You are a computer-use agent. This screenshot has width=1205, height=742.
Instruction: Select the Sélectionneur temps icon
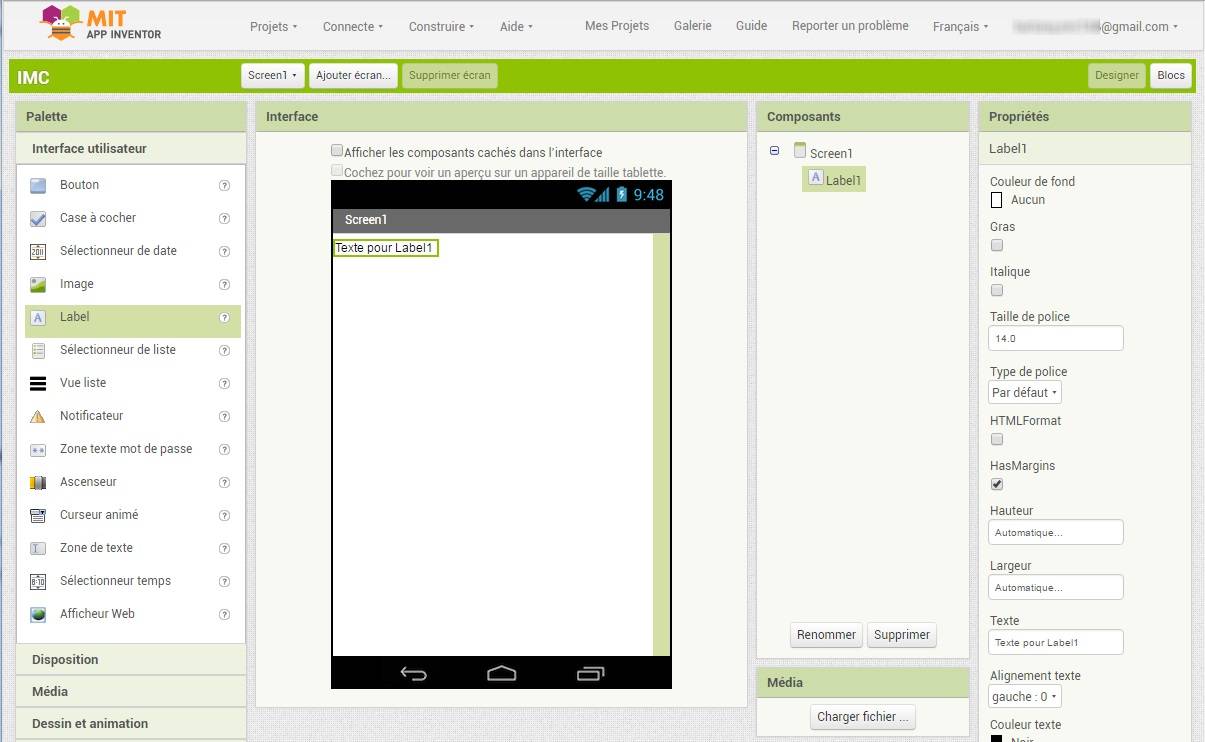[x=38, y=581]
